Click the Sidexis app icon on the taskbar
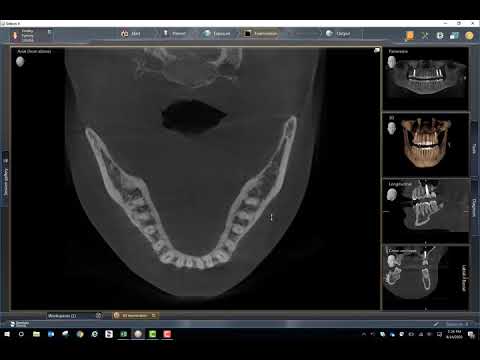Image resolution: width=480 pixels, height=360 pixels. point(138,334)
